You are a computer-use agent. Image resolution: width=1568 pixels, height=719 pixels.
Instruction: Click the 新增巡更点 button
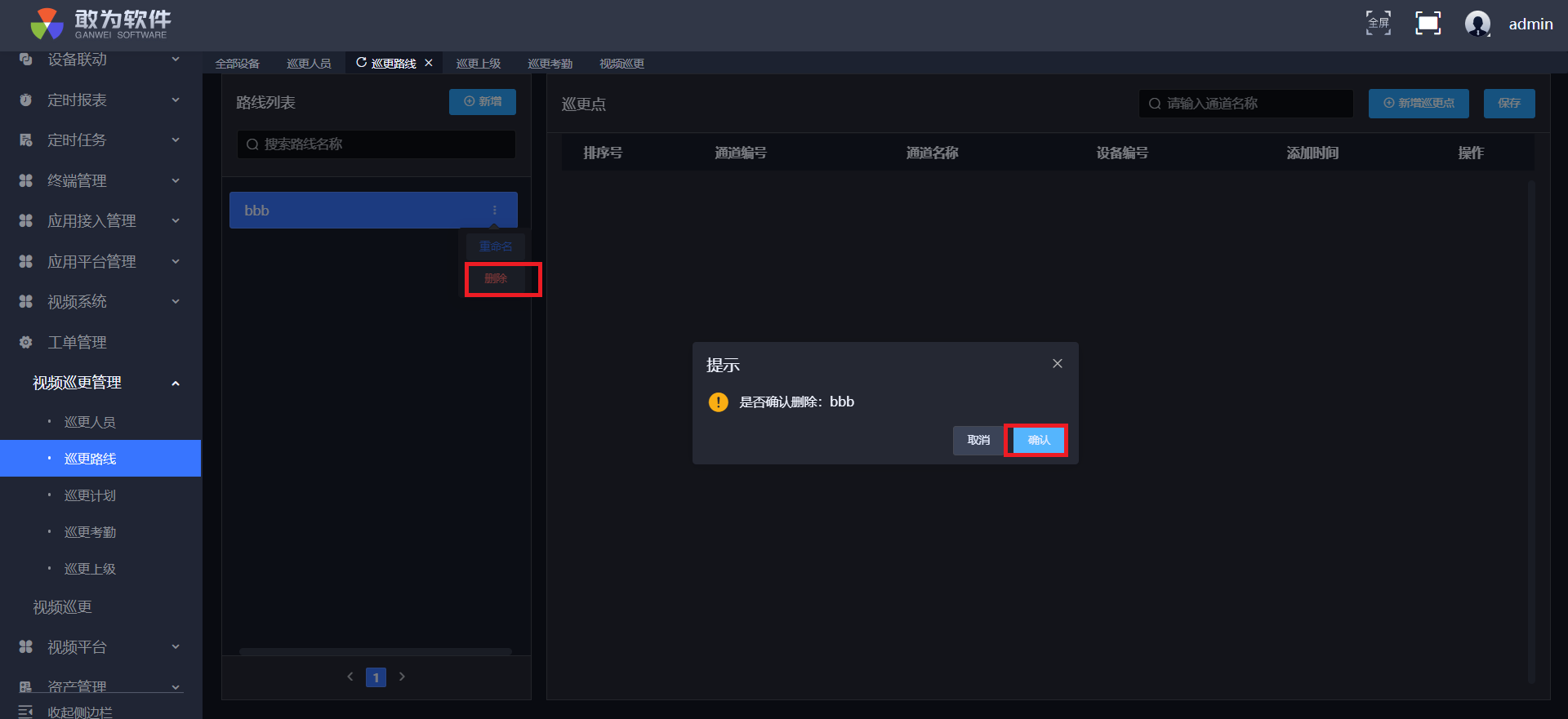(x=1419, y=104)
